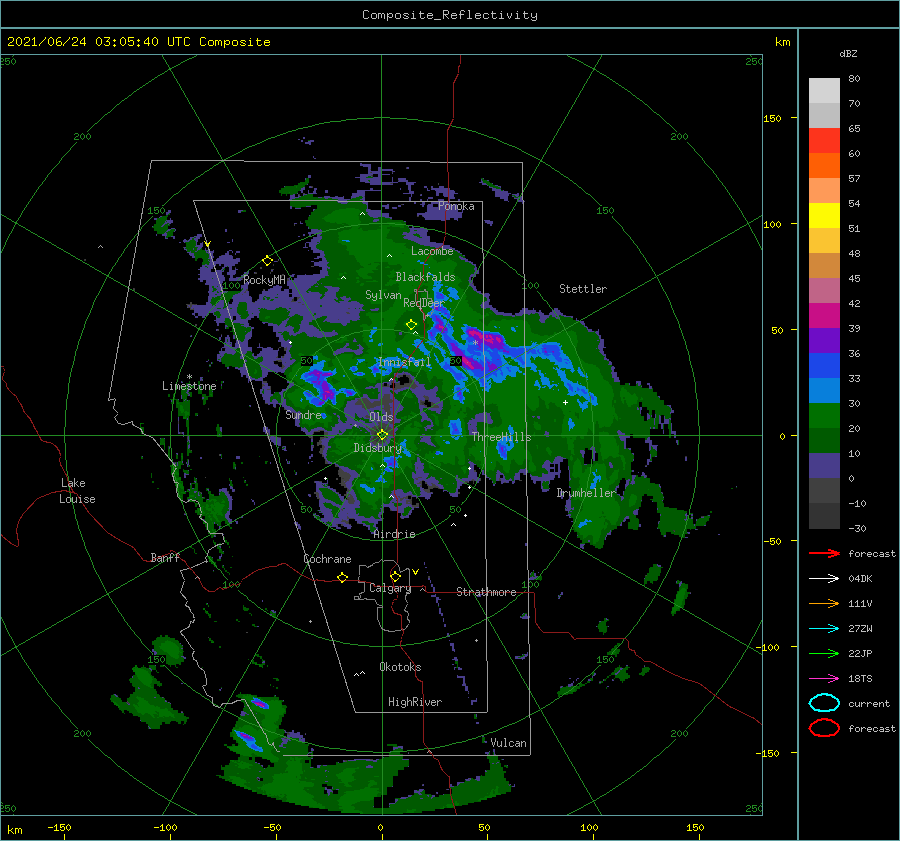The width and height of the screenshot is (900, 841).
Task: Click the white 04DK arrow icon
Action: click(824, 578)
